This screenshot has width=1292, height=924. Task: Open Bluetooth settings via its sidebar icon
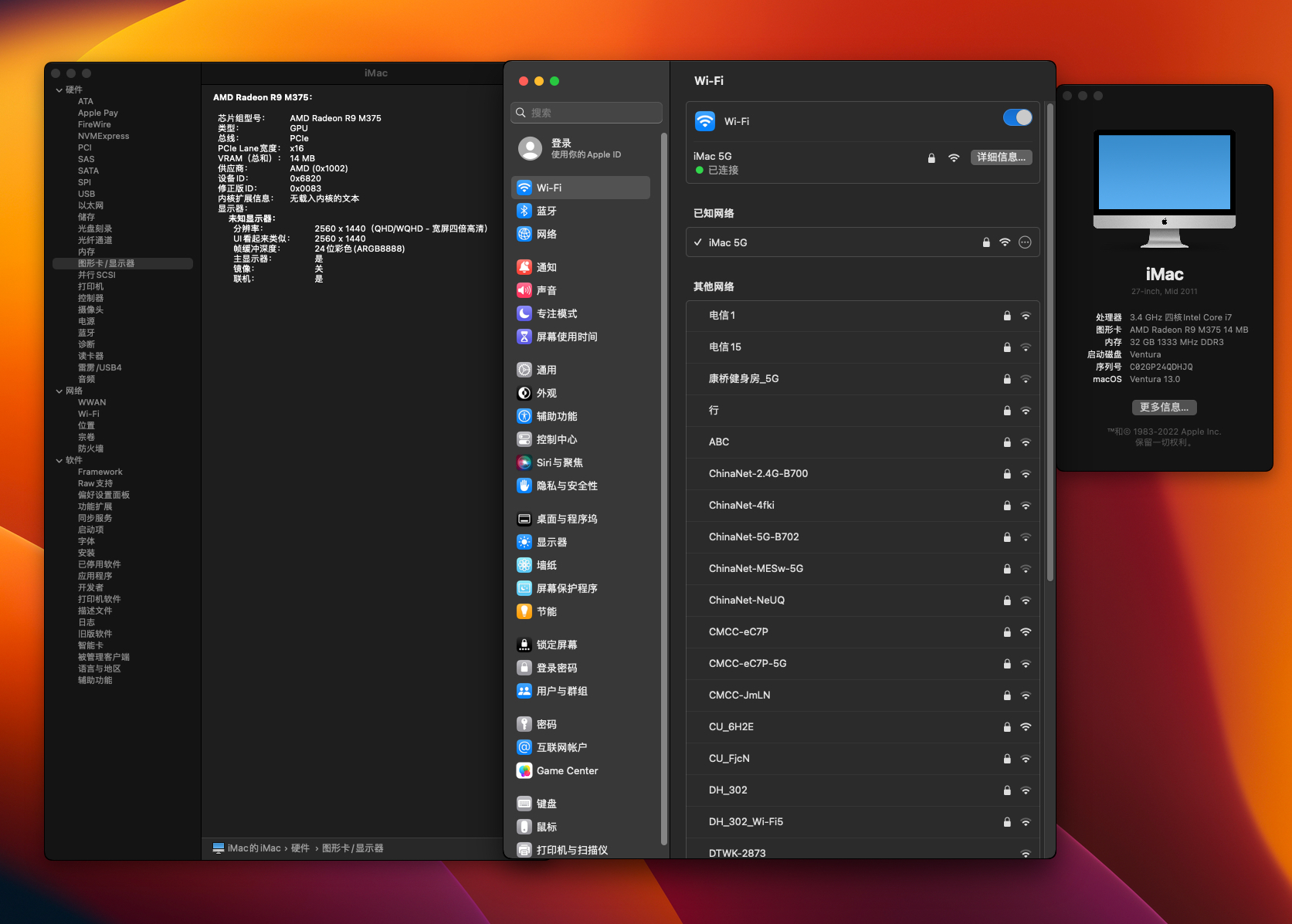524,211
